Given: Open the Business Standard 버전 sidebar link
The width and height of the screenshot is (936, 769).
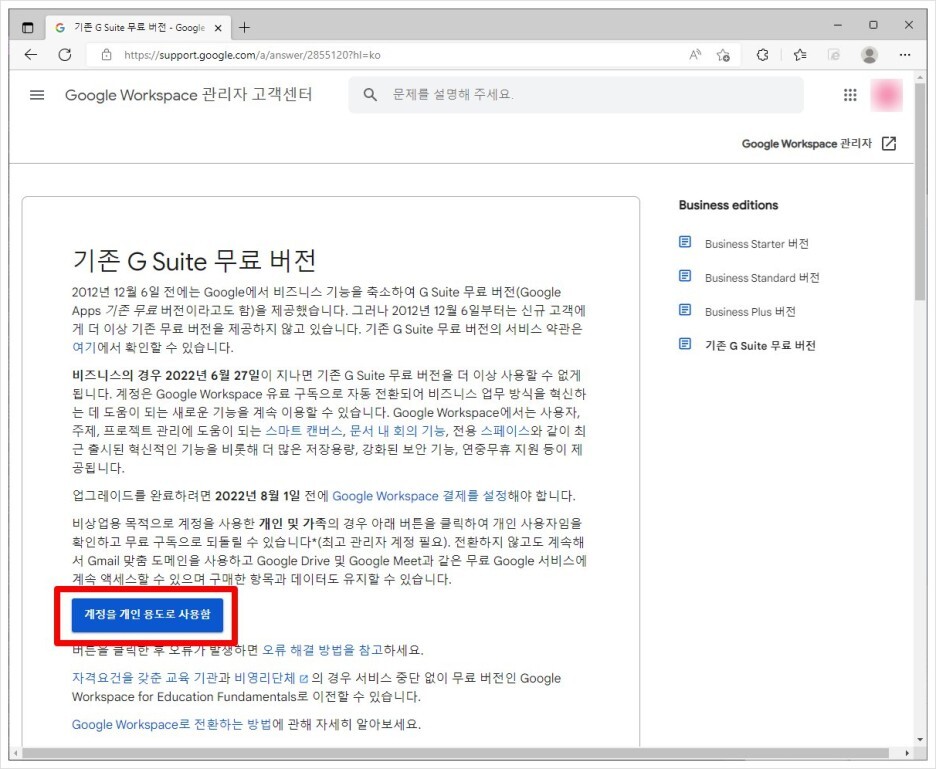Looking at the screenshot, I should [762, 278].
